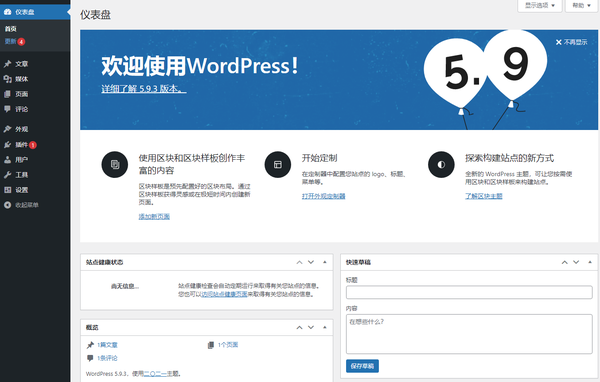
Task: Click the 快速草稿 panel title
Action: 358,262
